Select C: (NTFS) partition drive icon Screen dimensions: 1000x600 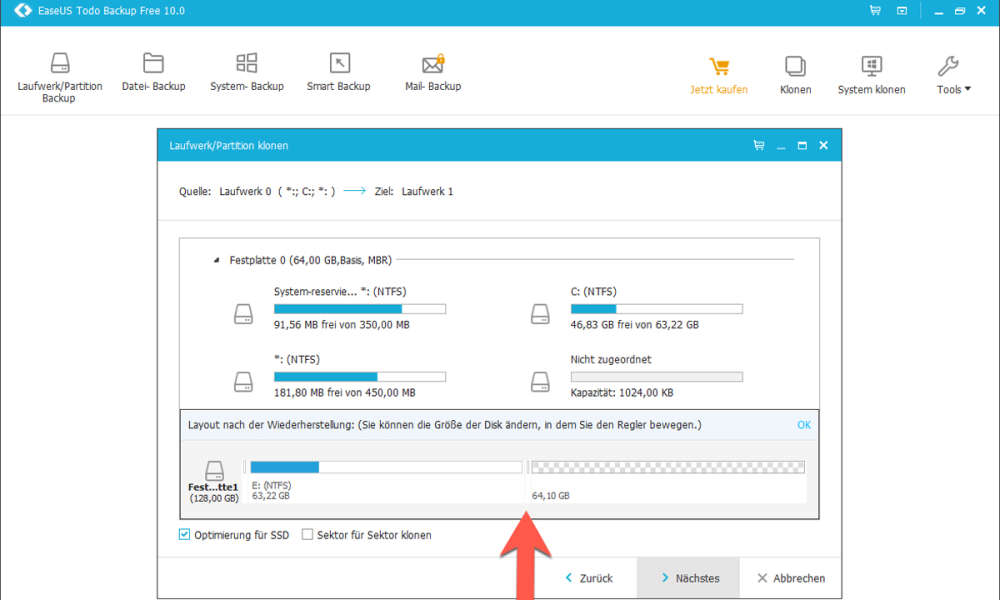coord(540,314)
